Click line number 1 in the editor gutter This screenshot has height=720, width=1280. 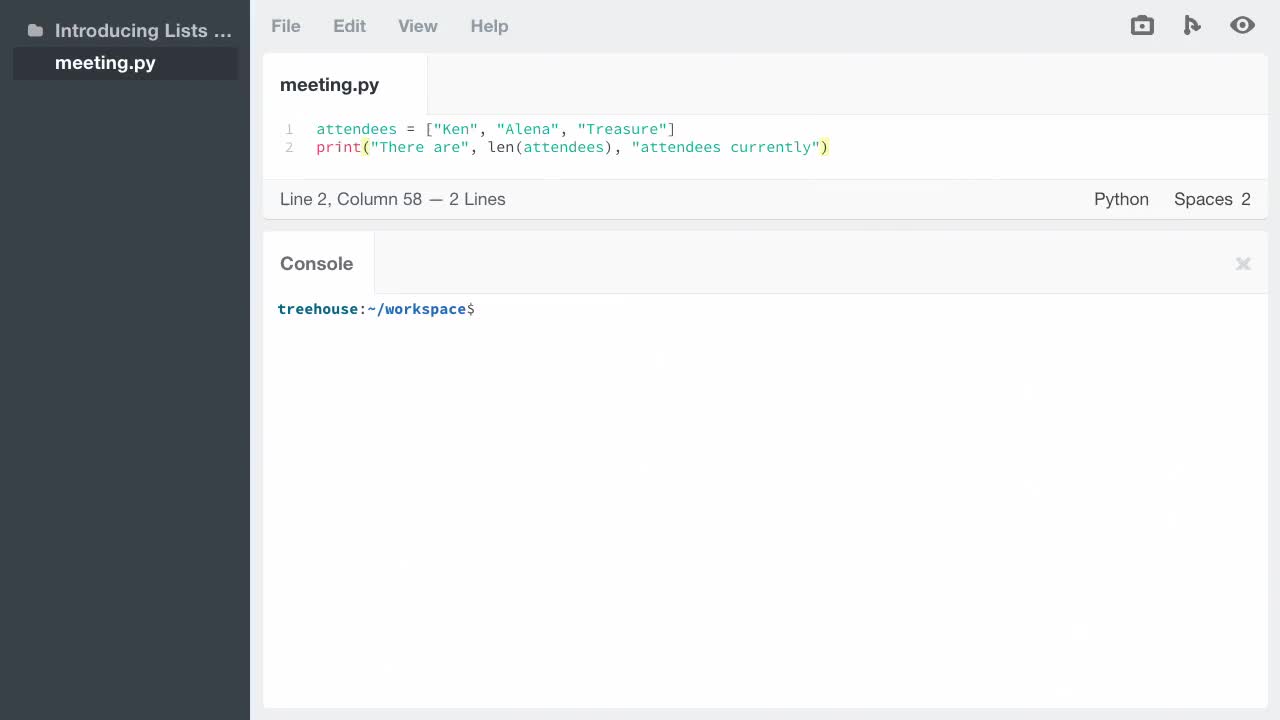pyautogui.click(x=289, y=129)
